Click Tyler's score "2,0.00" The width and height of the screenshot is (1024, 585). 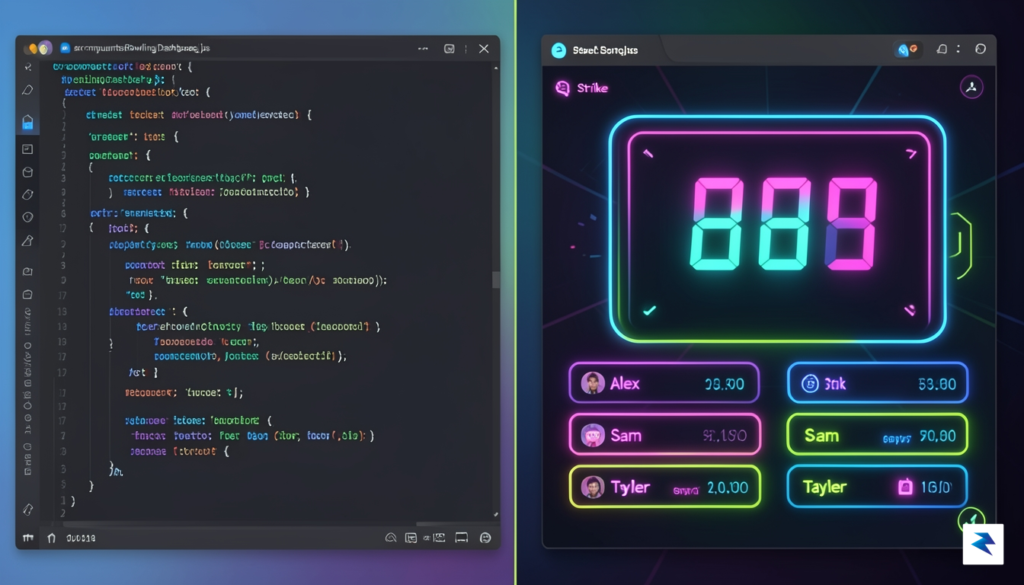point(728,488)
